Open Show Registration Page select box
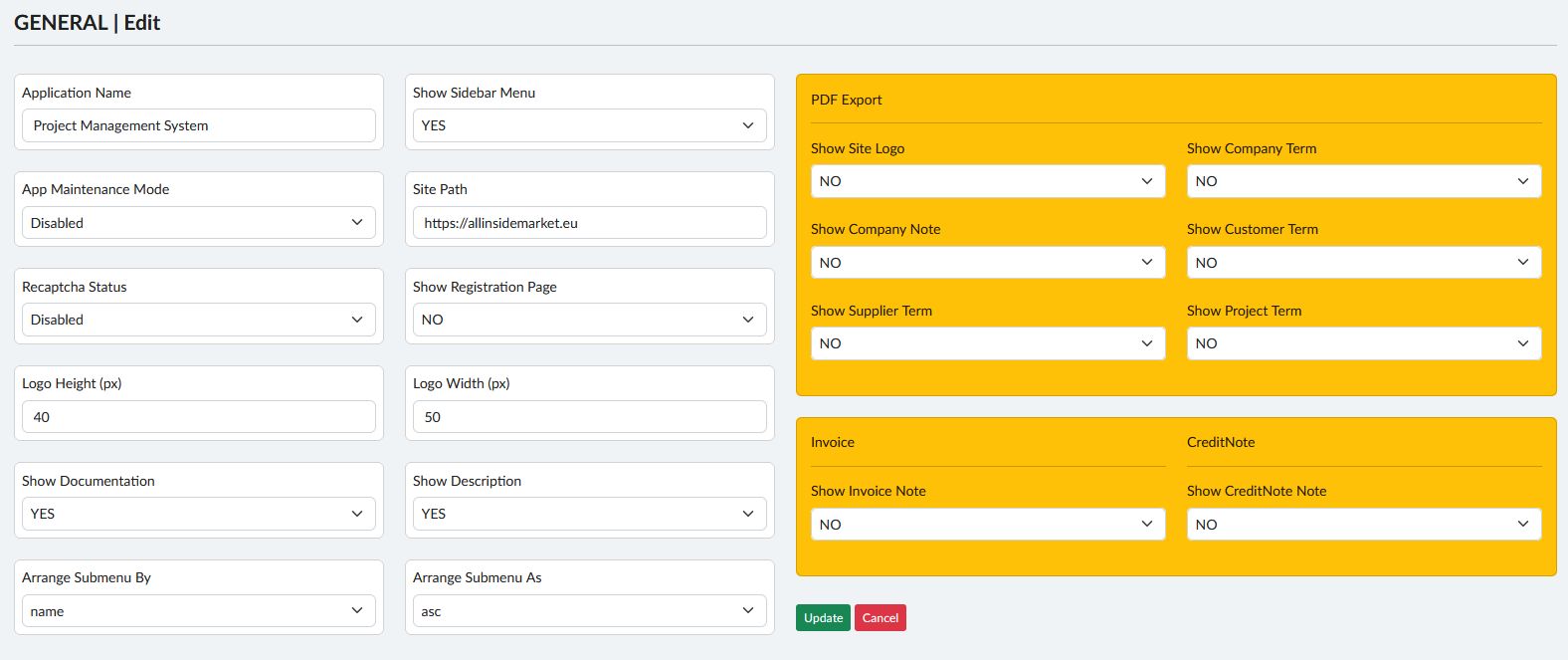The height and width of the screenshot is (660, 1568). click(589, 320)
